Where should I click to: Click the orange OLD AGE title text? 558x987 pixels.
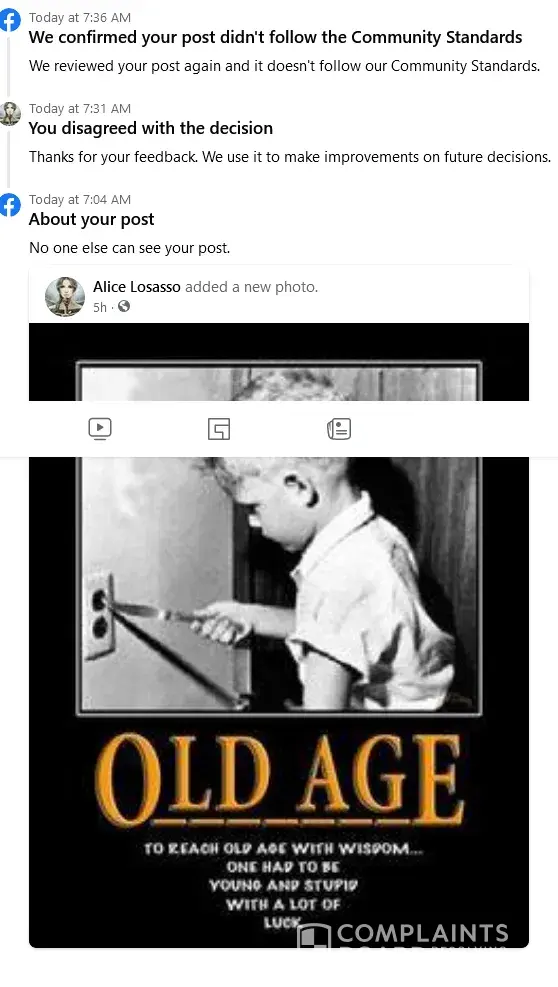tap(279, 781)
